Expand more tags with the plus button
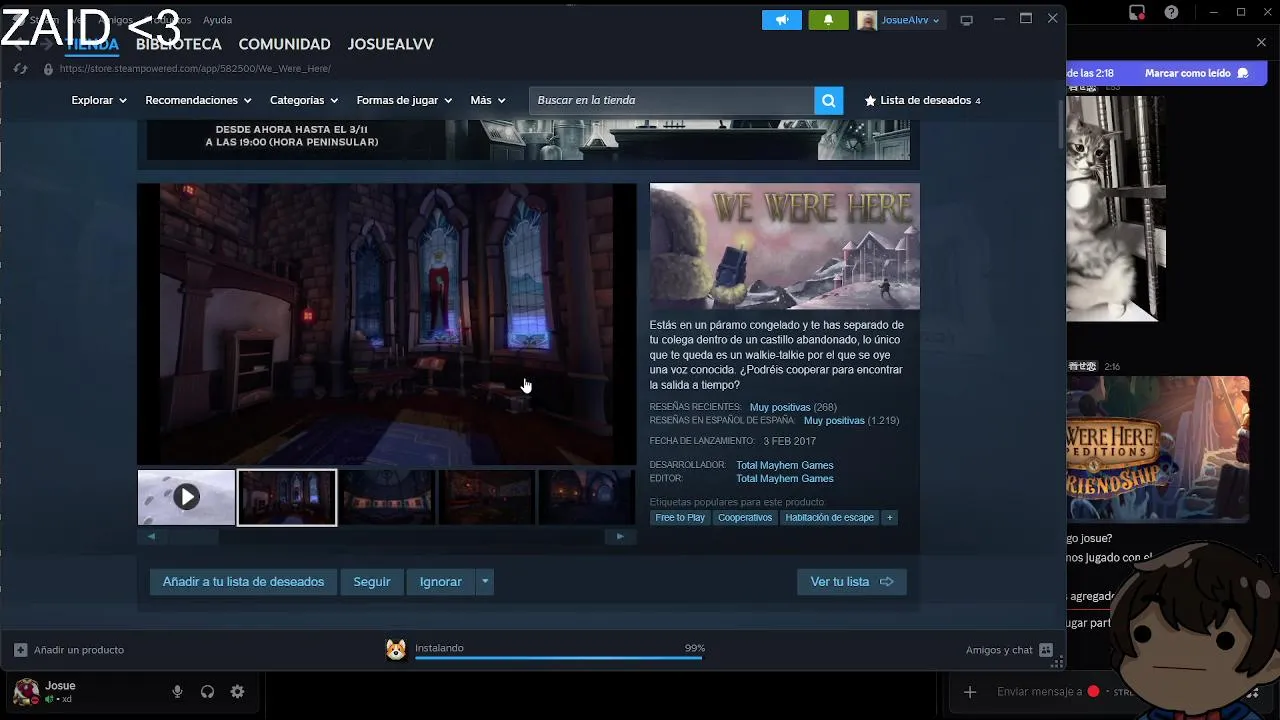The width and height of the screenshot is (1280, 720). pyautogui.click(x=889, y=518)
